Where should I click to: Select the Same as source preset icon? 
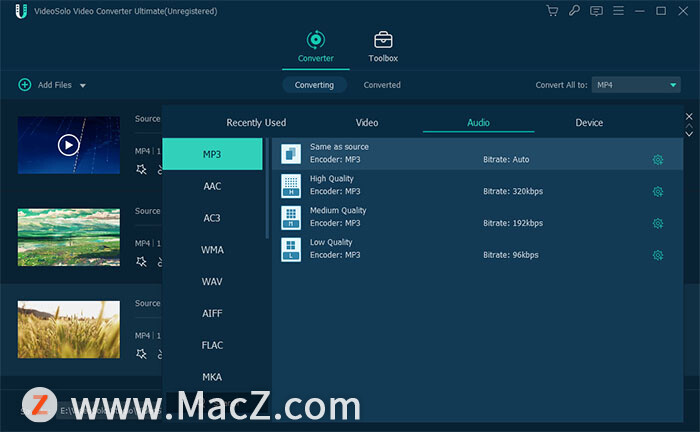click(x=291, y=154)
